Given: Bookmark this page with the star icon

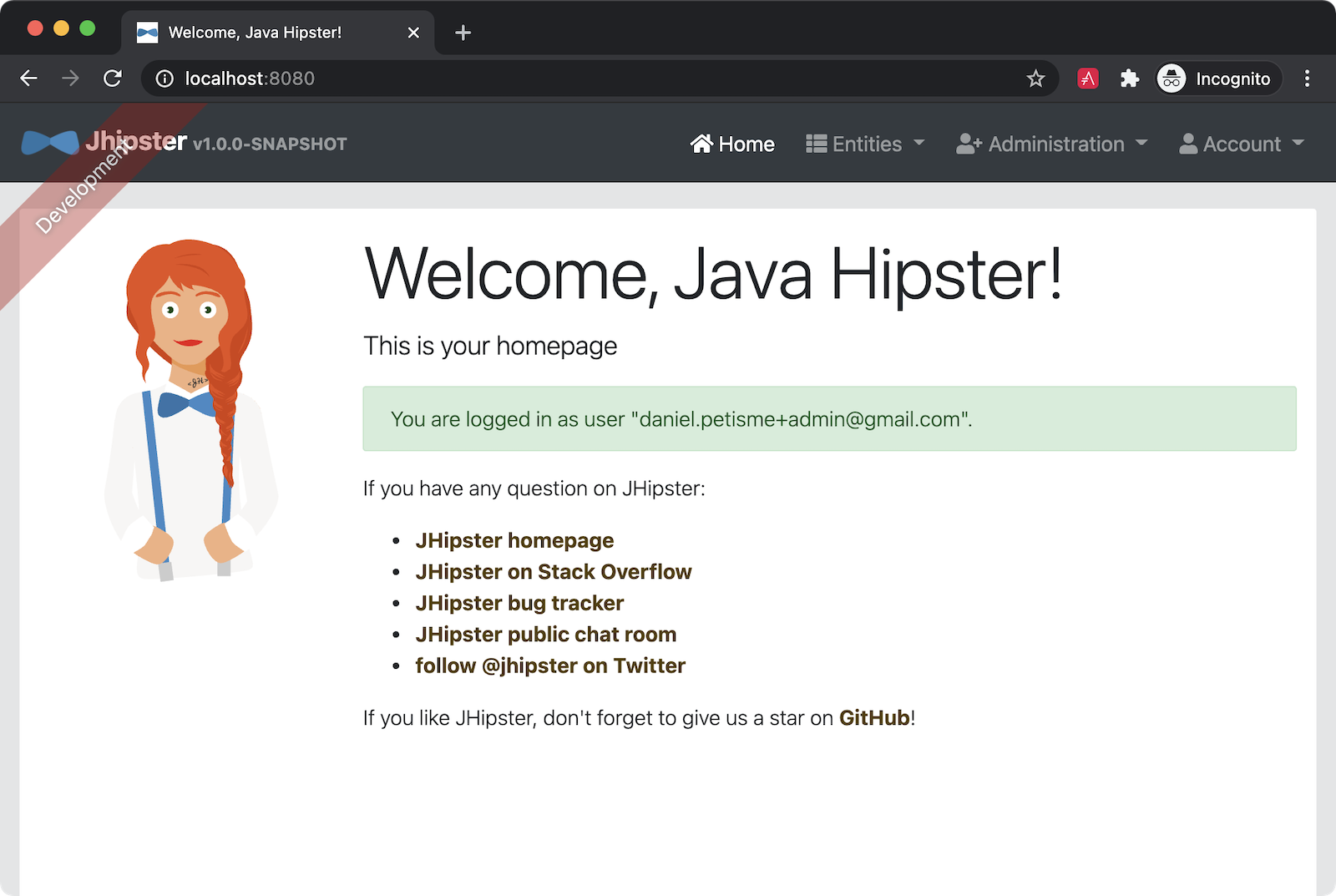Looking at the screenshot, I should coord(1035,78).
